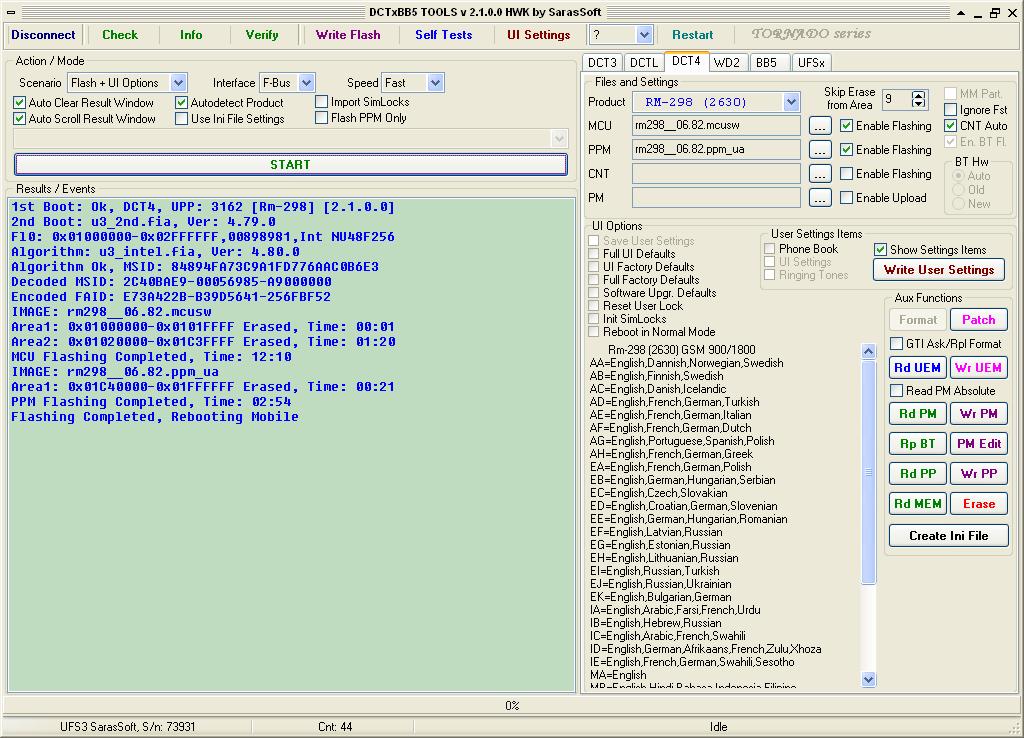
Task: Enable Full Factory Defaults
Action: coord(594,280)
